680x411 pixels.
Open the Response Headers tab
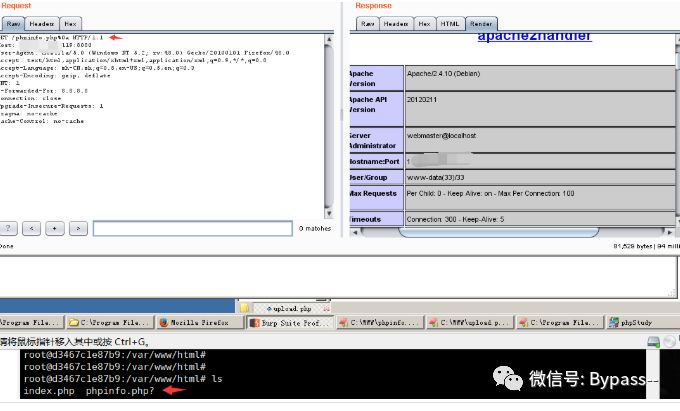(396, 24)
